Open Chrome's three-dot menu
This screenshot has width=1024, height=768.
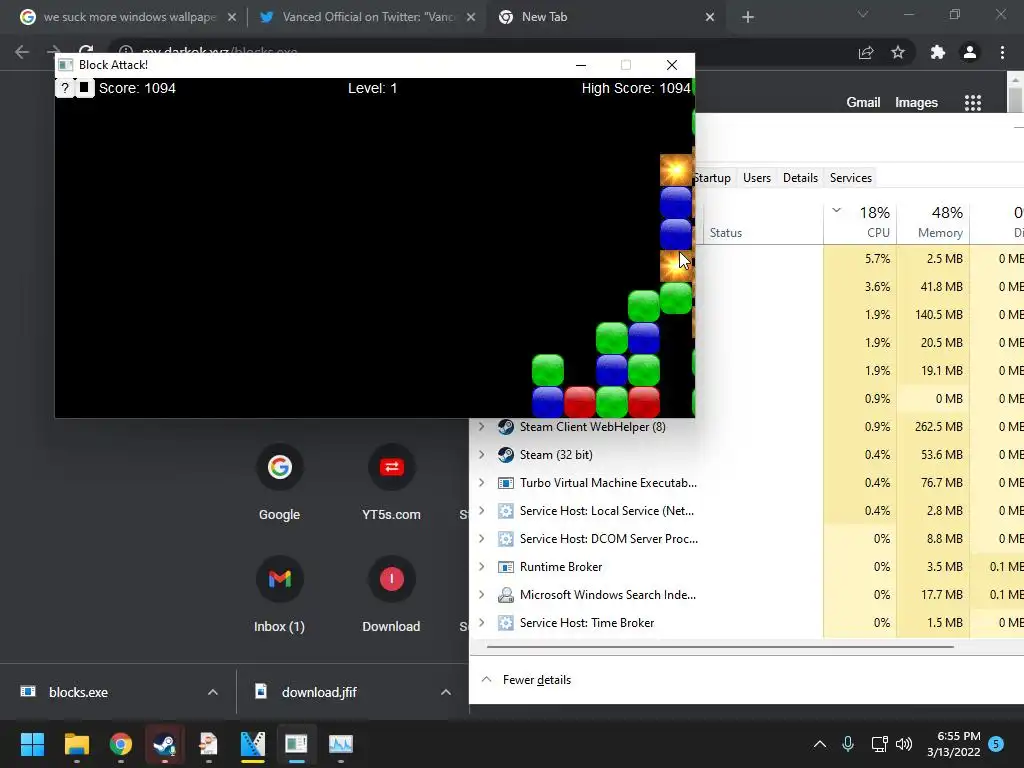tap(1002, 52)
